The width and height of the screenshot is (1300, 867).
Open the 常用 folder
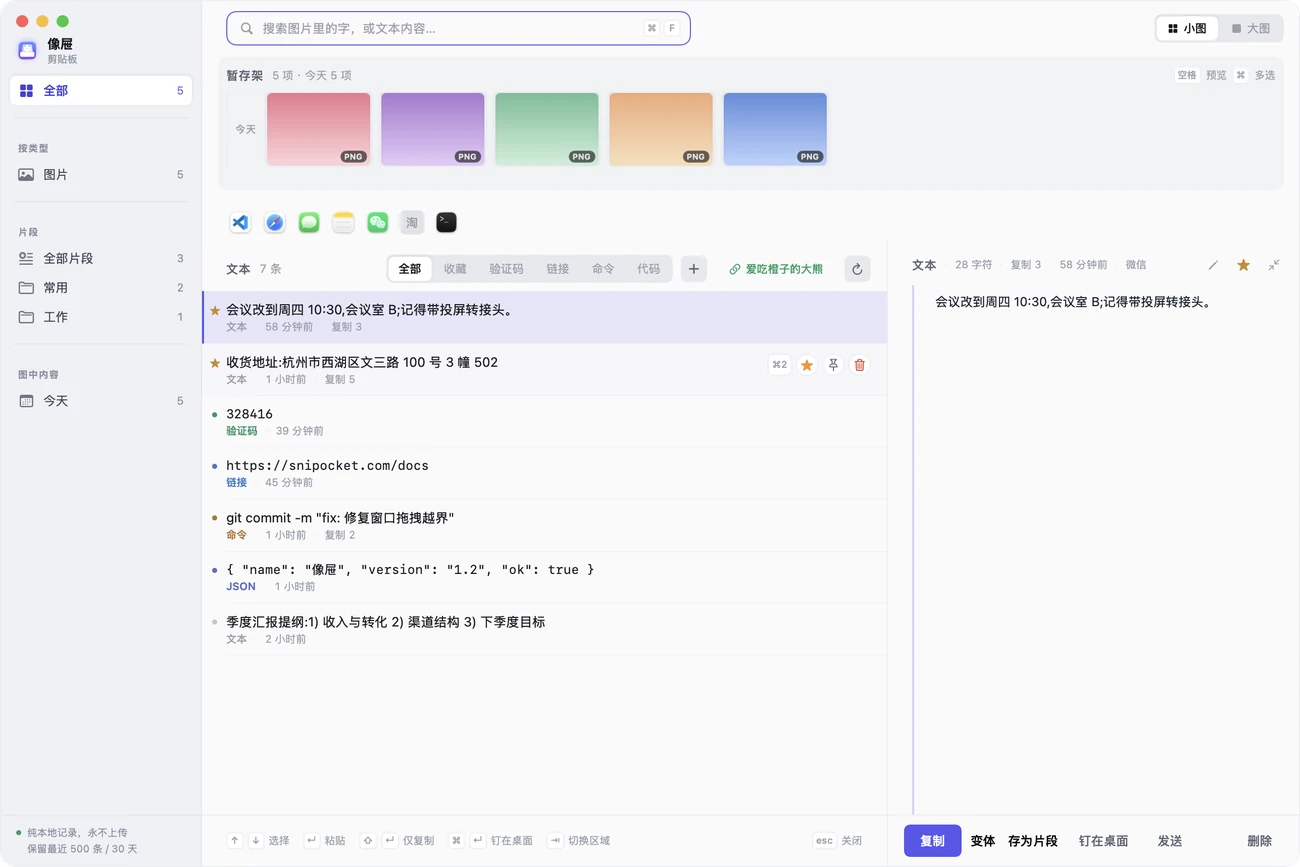101,288
